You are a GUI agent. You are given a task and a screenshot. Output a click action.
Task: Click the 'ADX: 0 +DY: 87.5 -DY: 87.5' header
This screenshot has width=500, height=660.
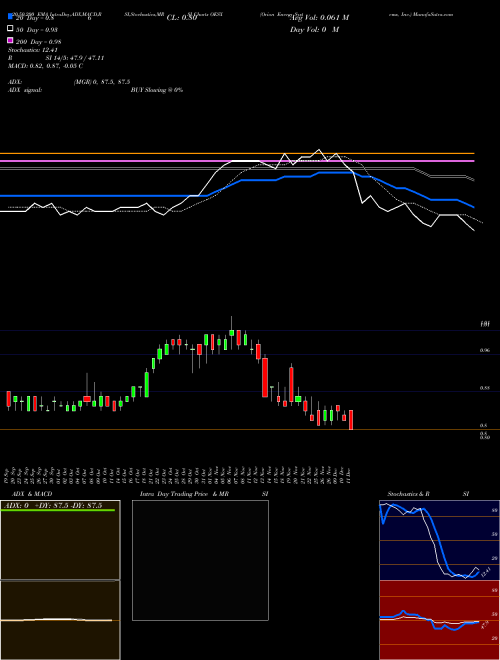pyautogui.click(x=53, y=506)
